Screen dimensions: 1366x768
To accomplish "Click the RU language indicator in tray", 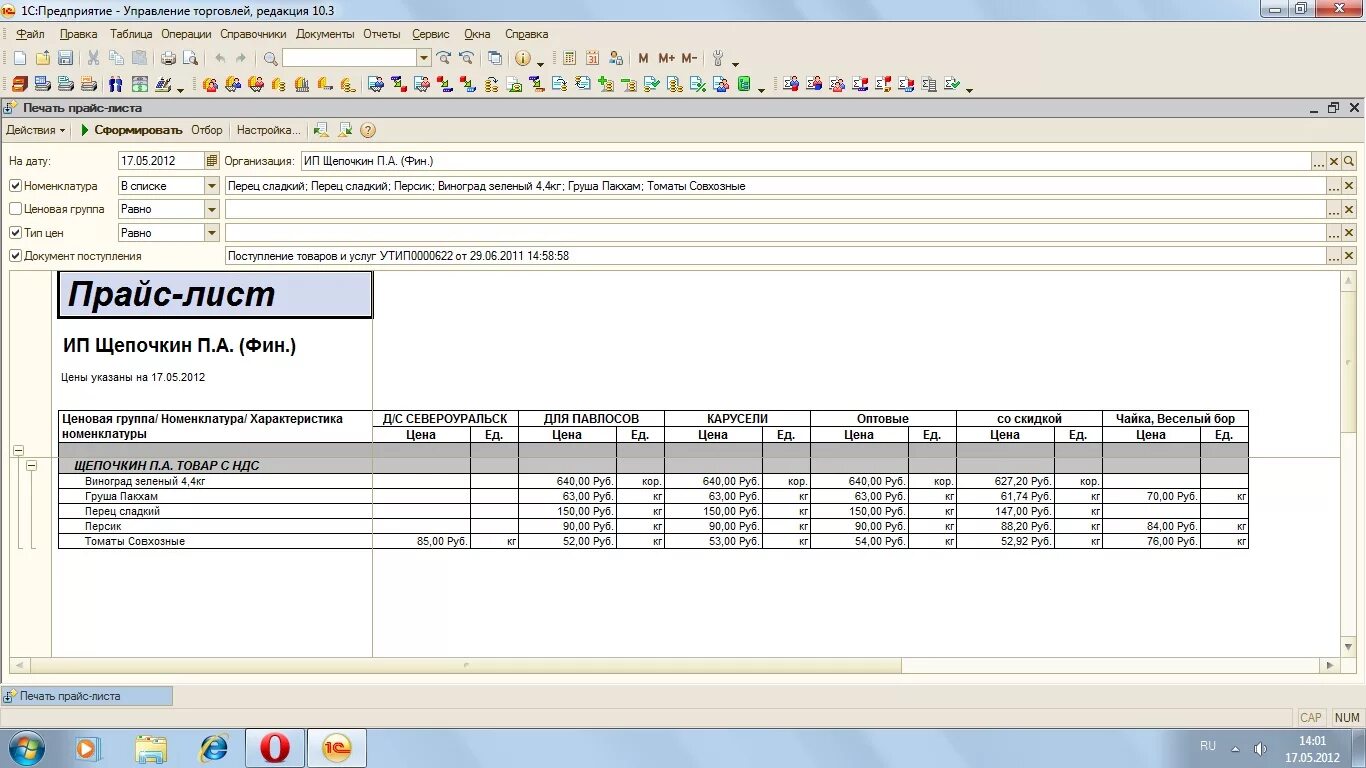I will point(1208,746).
